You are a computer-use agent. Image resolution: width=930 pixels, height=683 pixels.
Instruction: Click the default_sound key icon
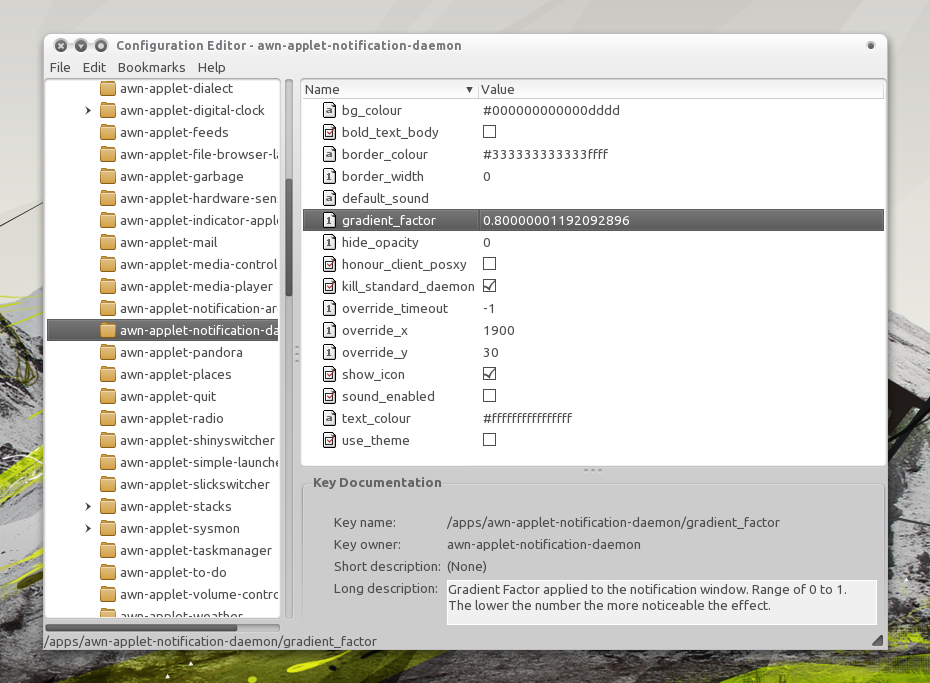click(x=329, y=198)
